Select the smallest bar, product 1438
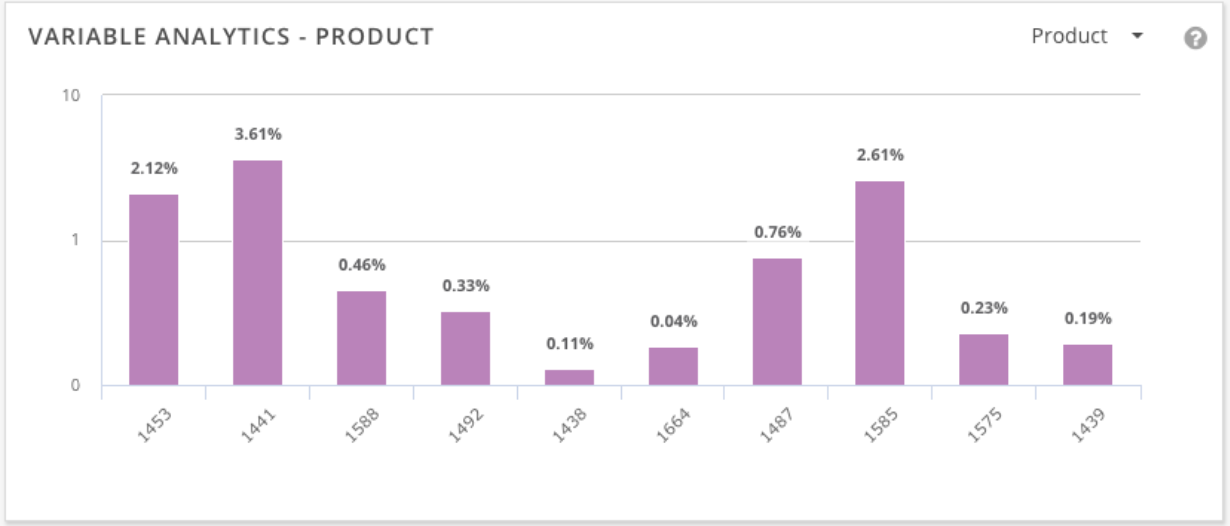 (569, 378)
